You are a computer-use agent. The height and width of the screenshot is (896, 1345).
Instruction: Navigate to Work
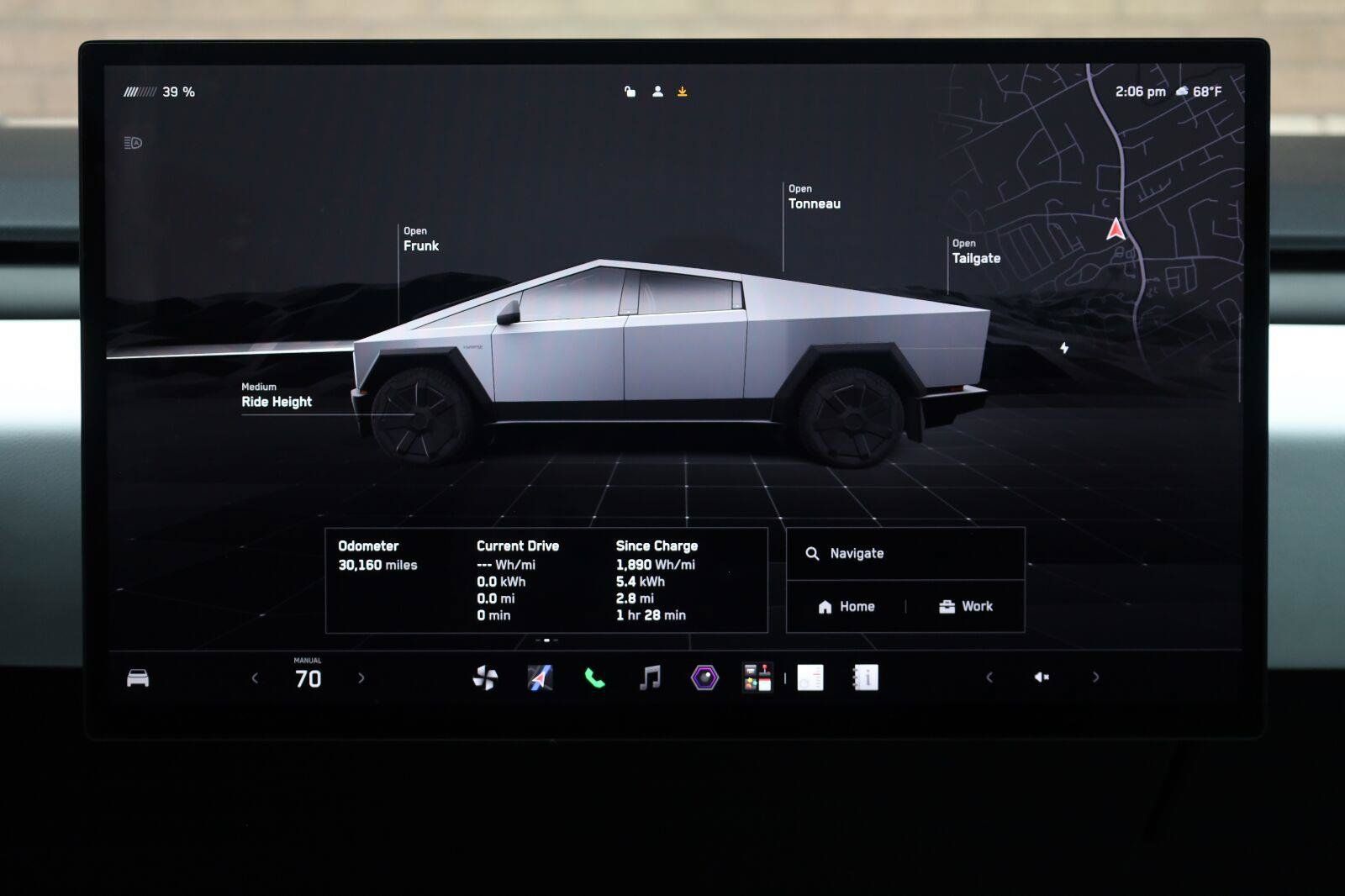tap(966, 606)
